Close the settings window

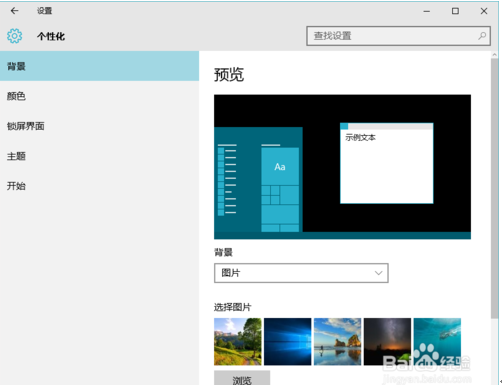coord(484,11)
